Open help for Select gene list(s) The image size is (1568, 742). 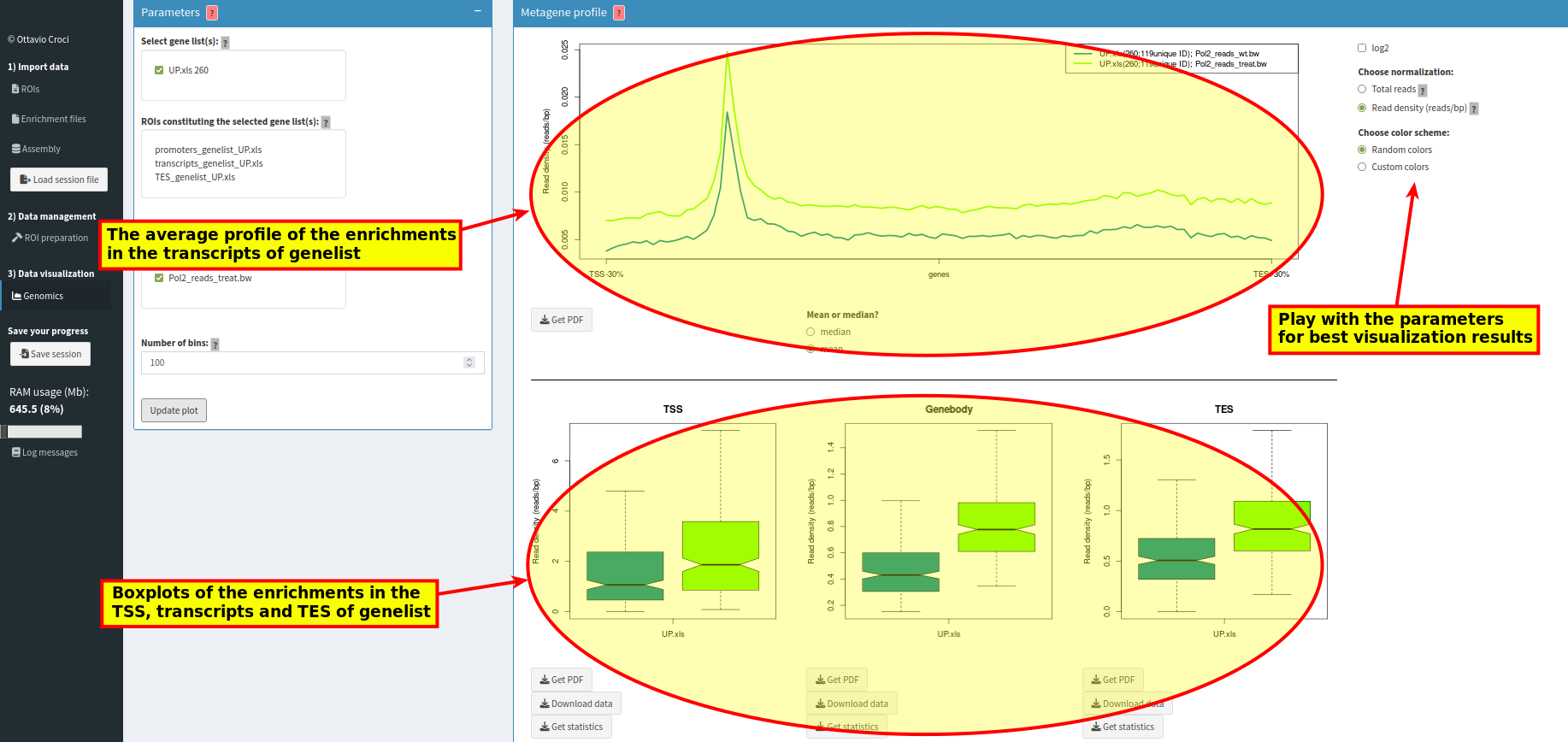click(x=226, y=43)
